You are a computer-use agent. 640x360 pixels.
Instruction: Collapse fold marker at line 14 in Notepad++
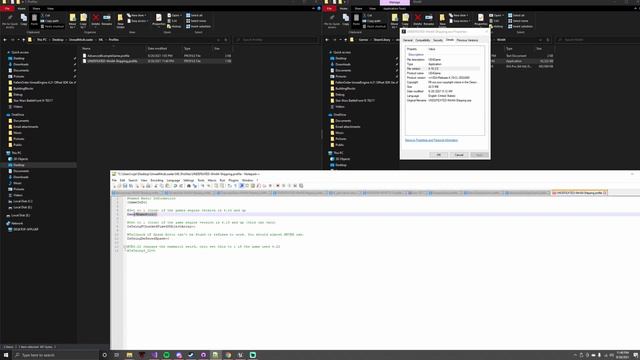(x=124, y=247)
